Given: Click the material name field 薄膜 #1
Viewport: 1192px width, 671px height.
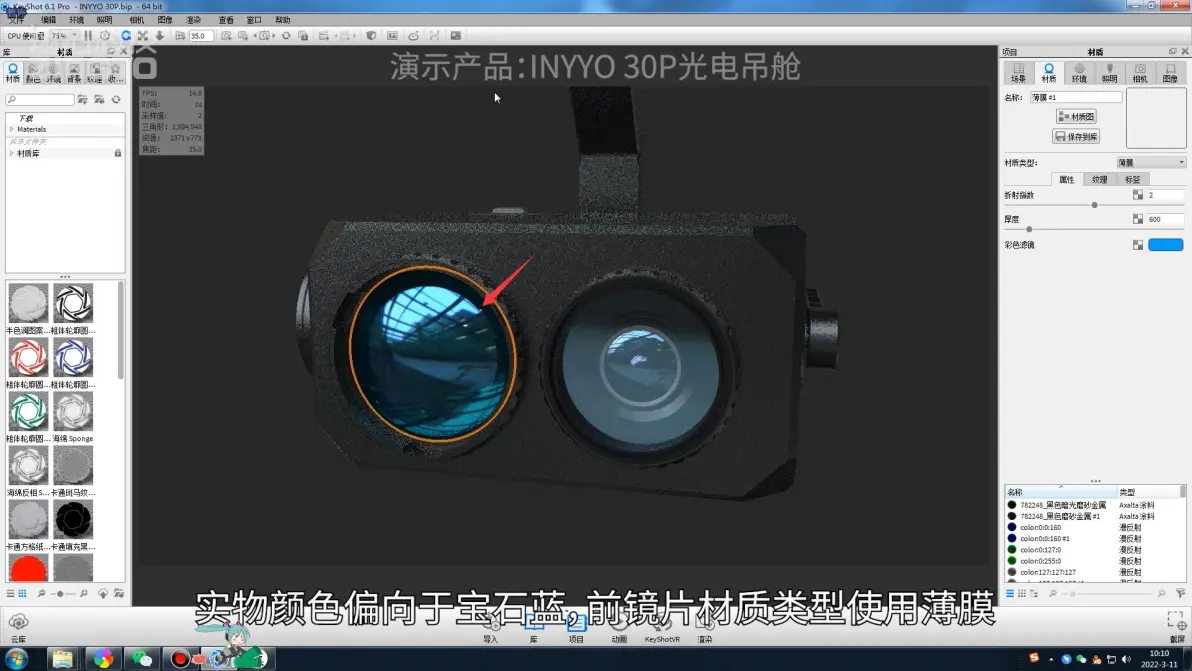Looking at the screenshot, I should [x=1076, y=97].
